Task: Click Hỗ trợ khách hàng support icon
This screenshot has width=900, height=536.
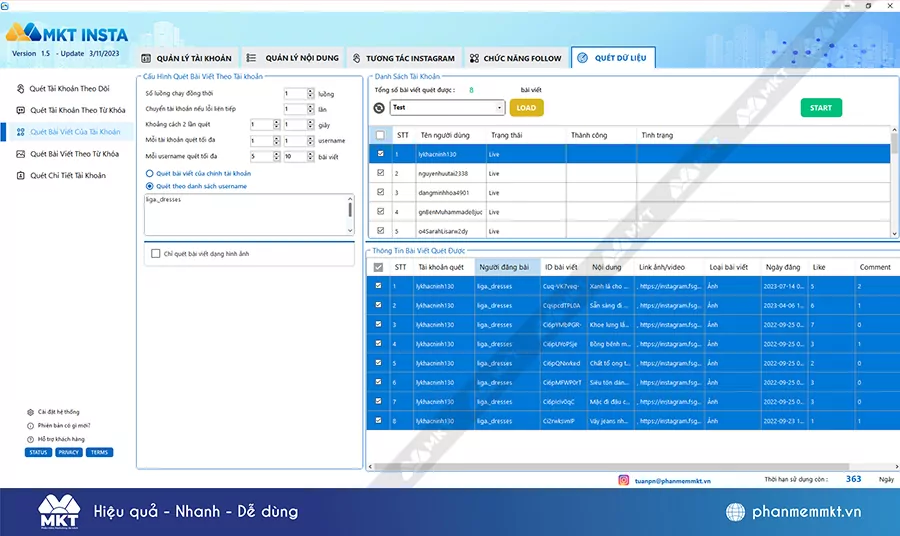Action: [29, 439]
